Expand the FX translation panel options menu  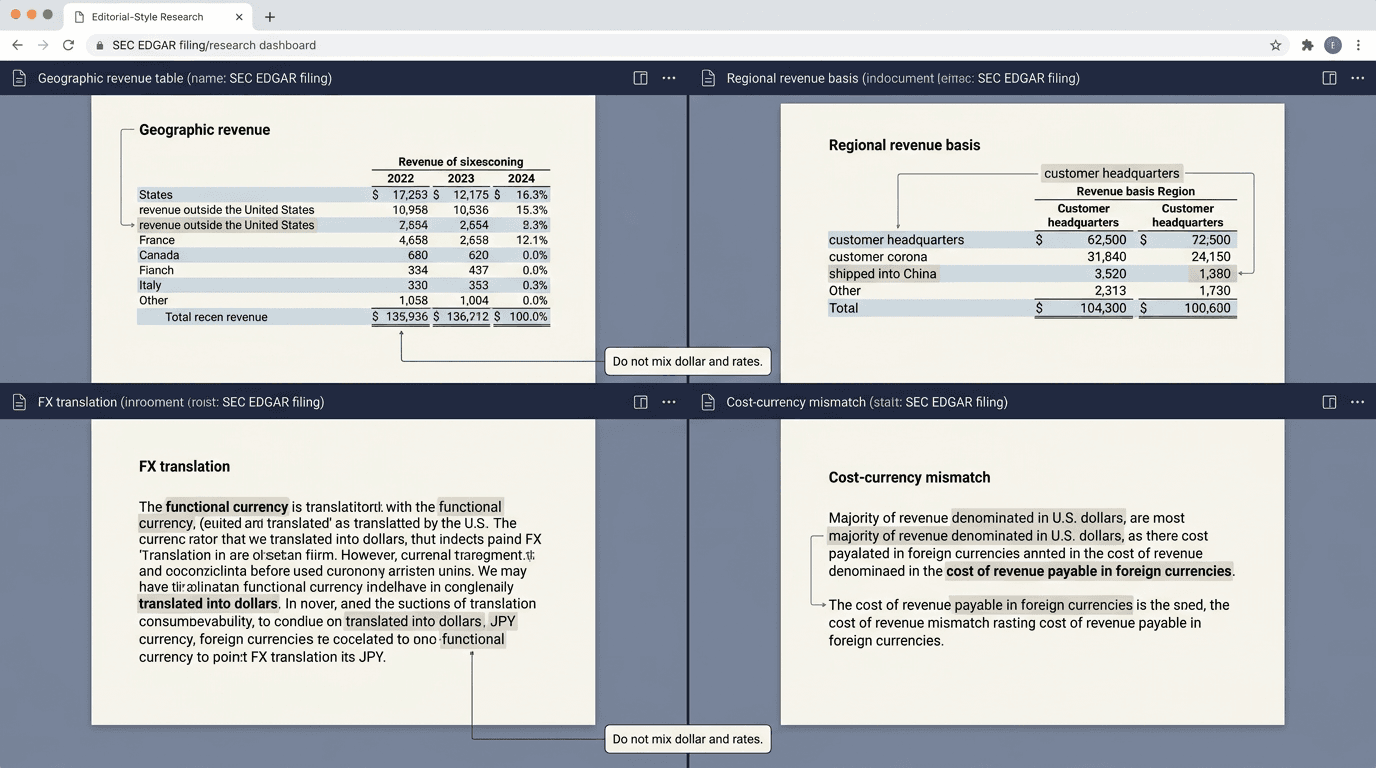[x=669, y=402]
